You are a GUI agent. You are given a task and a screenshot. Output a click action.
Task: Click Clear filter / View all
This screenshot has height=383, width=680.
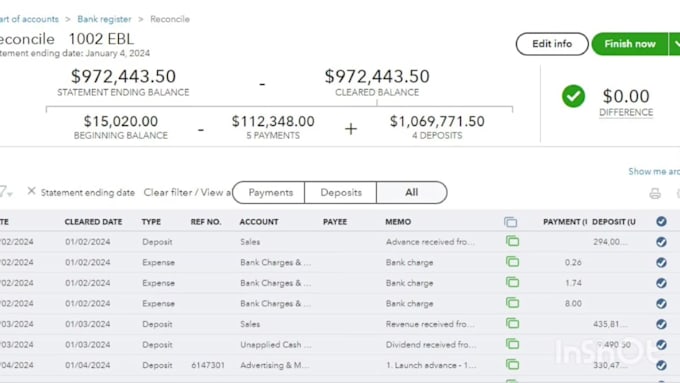pos(187,192)
